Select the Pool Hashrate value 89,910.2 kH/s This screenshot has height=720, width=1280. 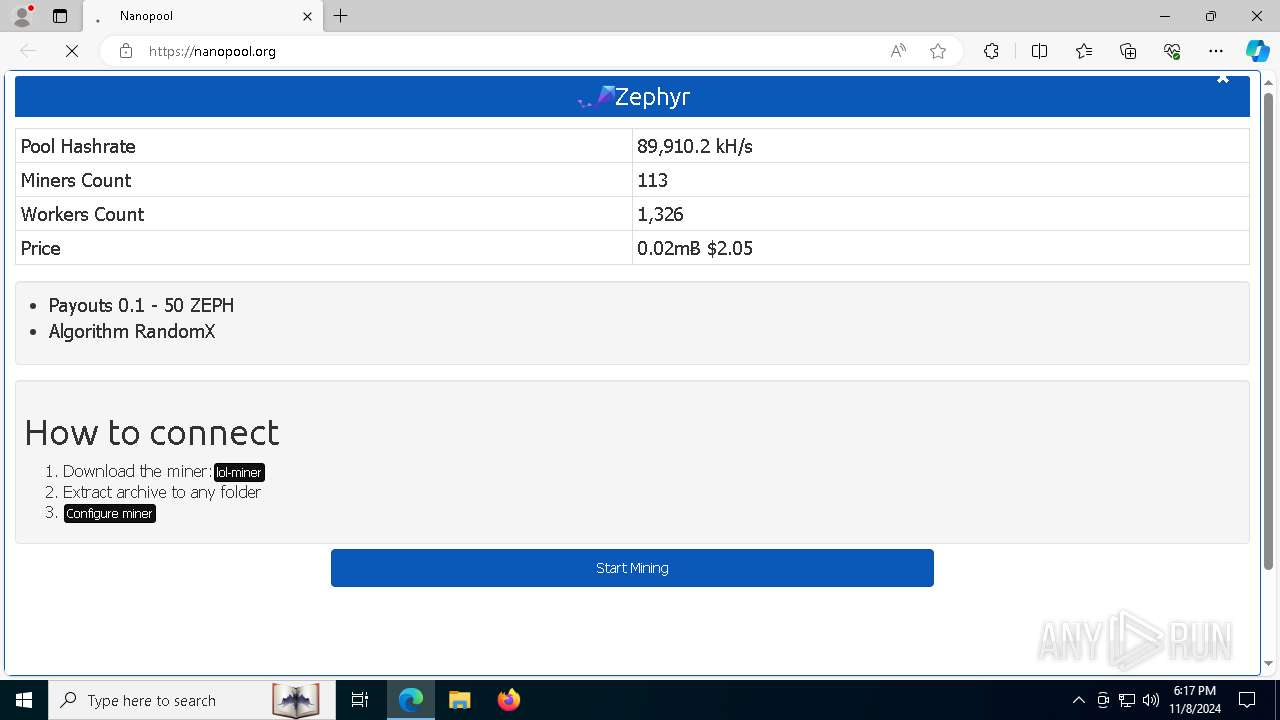click(695, 146)
